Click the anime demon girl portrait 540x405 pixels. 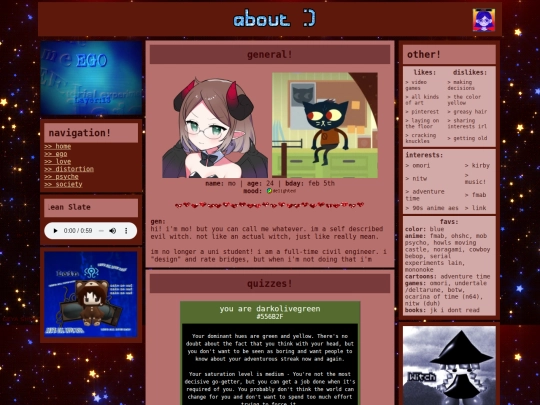click(x=215, y=127)
